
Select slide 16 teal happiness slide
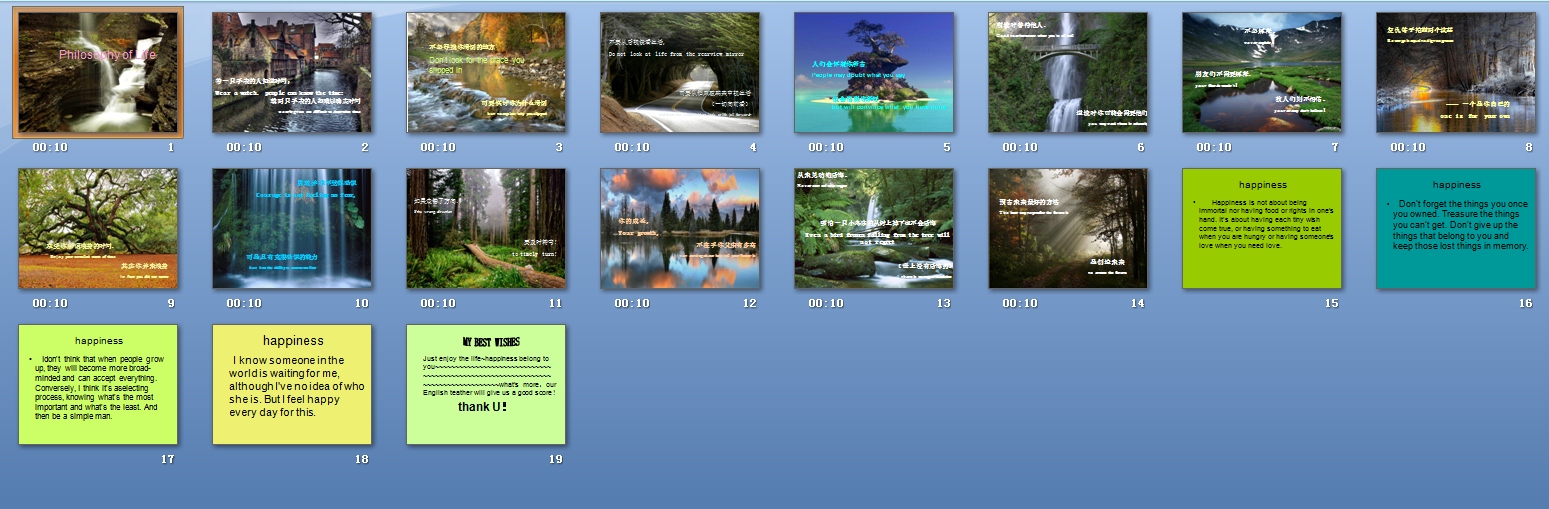pyautogui.click(x=1456, y=228)
